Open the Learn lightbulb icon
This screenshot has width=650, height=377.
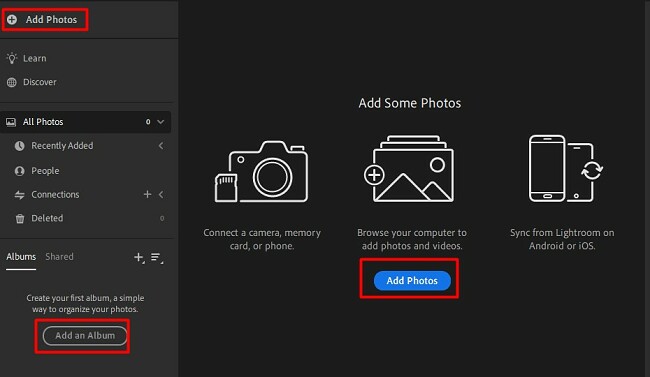pos(12,58)
